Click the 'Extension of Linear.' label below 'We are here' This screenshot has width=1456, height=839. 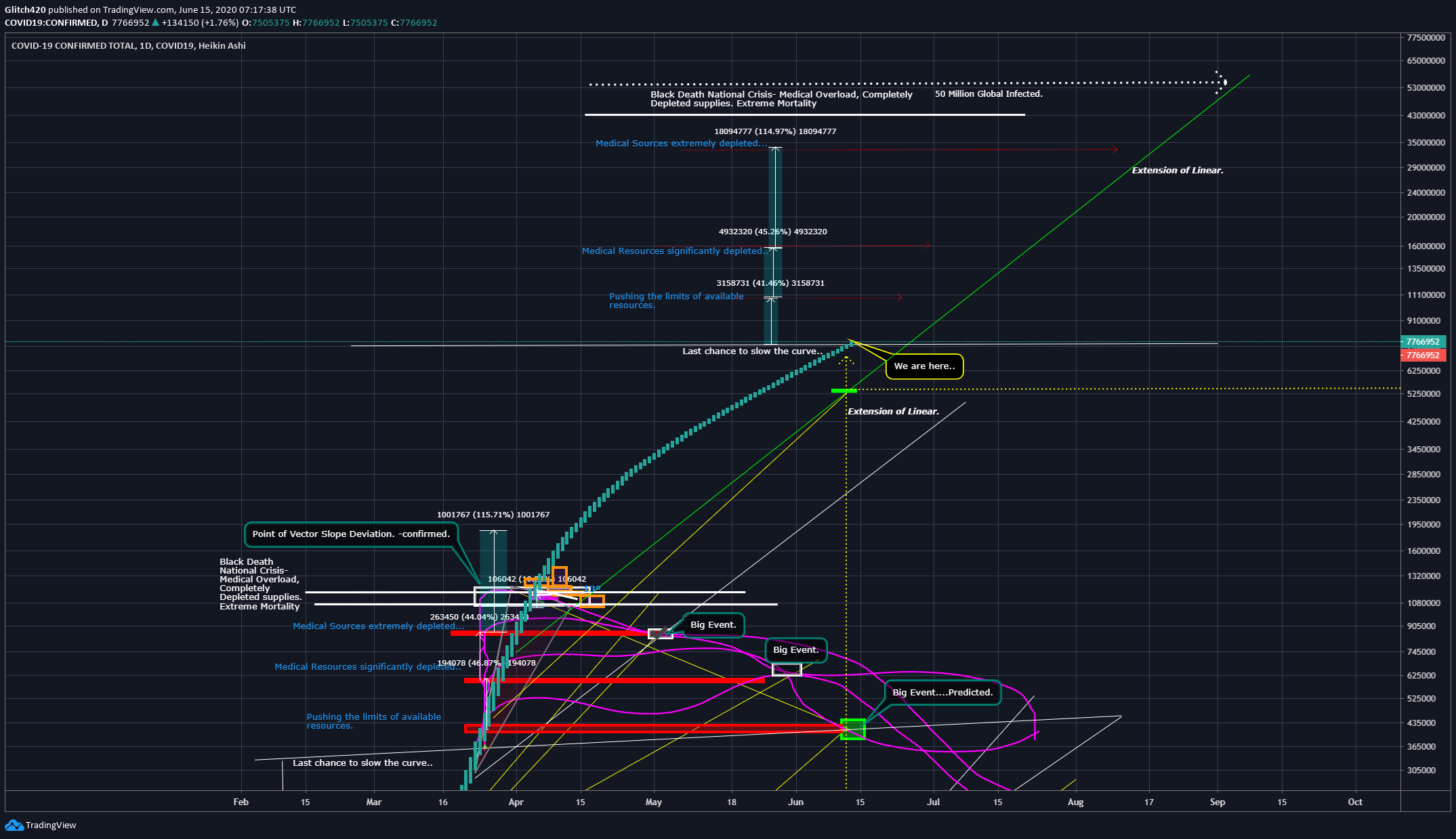(x=893, y=411)
